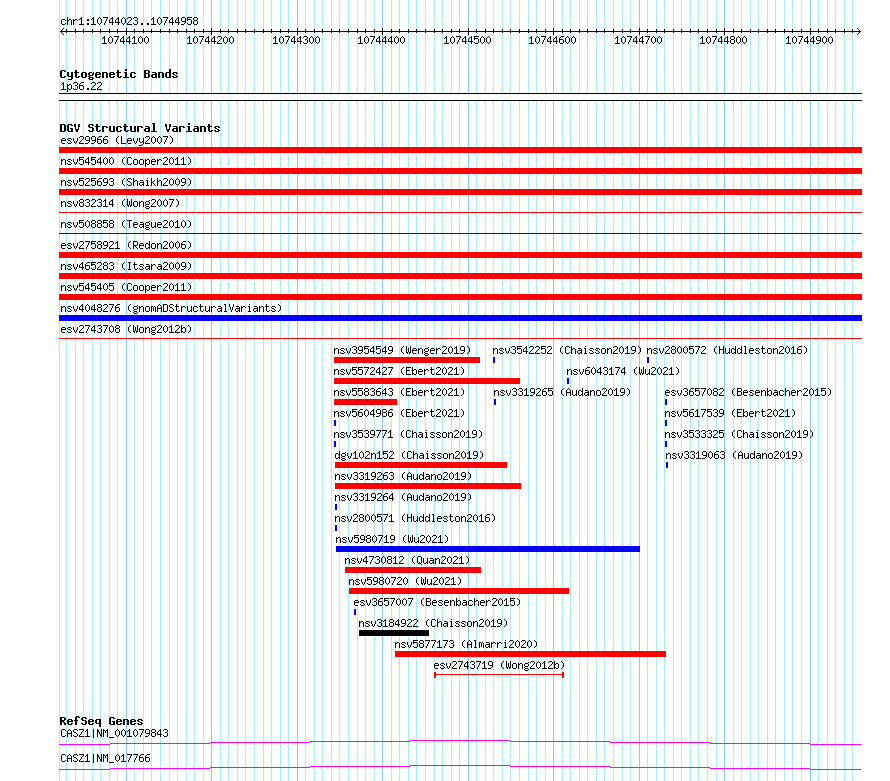The width and height of the screenshot is (890, 781).
Task: Open the nsv5617539 (Ebert2021) variant
Action: 730,413
